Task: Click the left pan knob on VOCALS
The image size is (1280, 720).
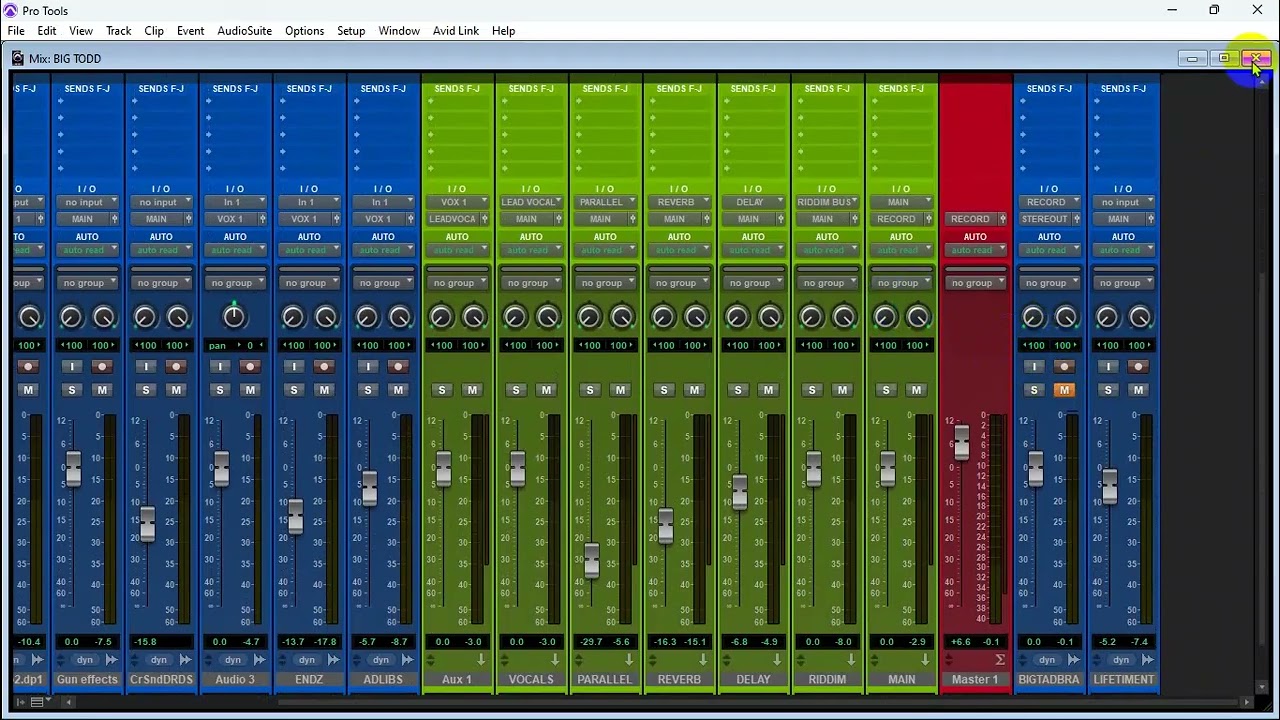Action: (515, 317)
